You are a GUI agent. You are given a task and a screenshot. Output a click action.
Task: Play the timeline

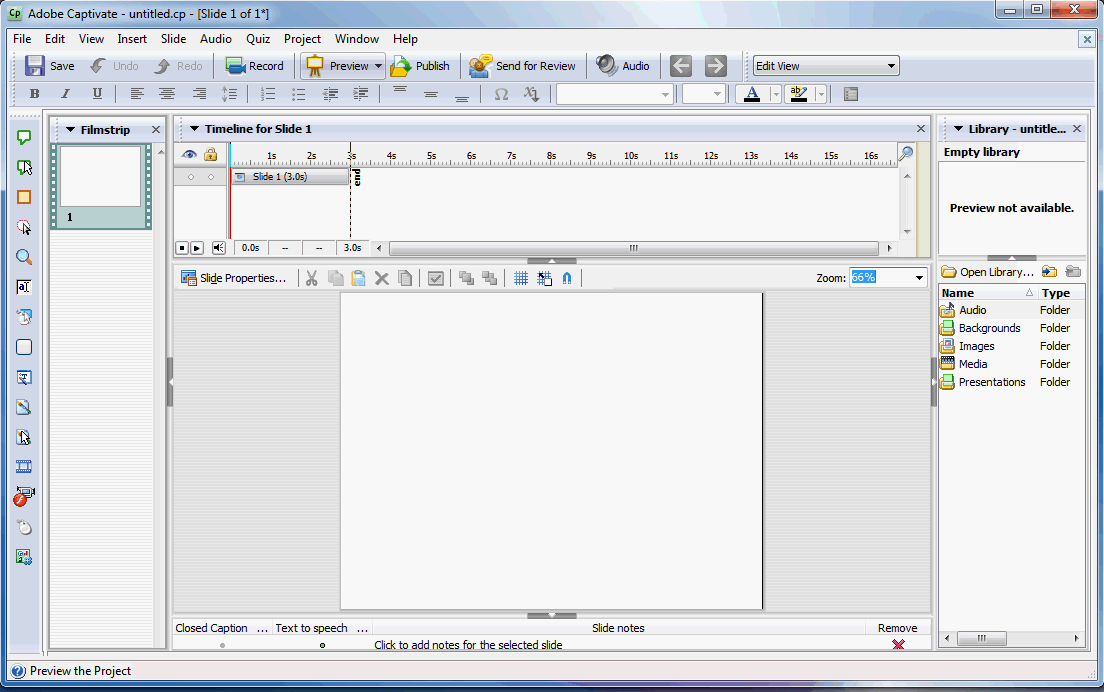197,248
